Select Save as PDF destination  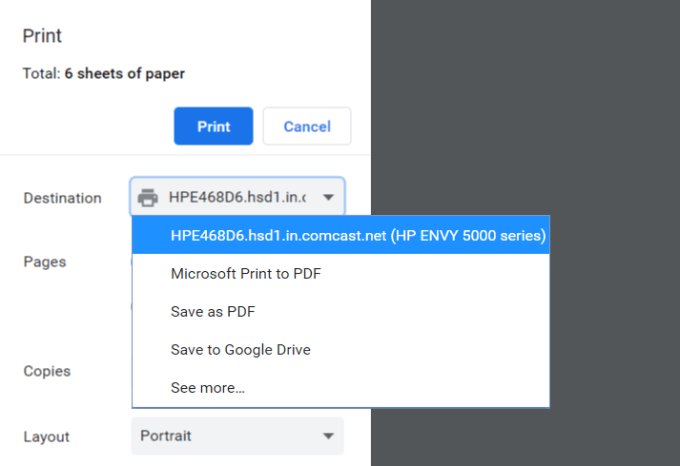click(x=213, y=312)
